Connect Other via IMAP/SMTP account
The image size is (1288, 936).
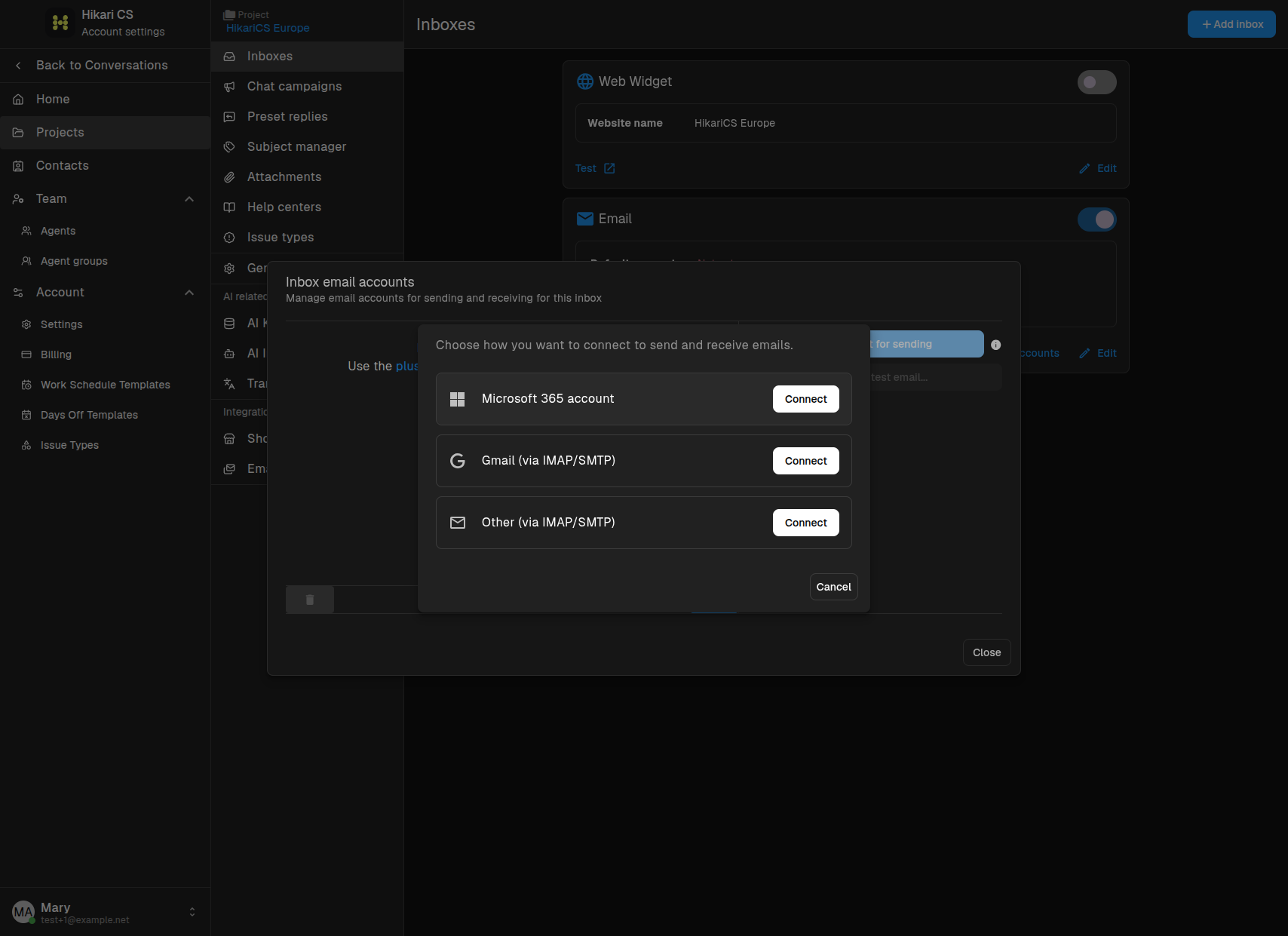[x=805, y=523]
